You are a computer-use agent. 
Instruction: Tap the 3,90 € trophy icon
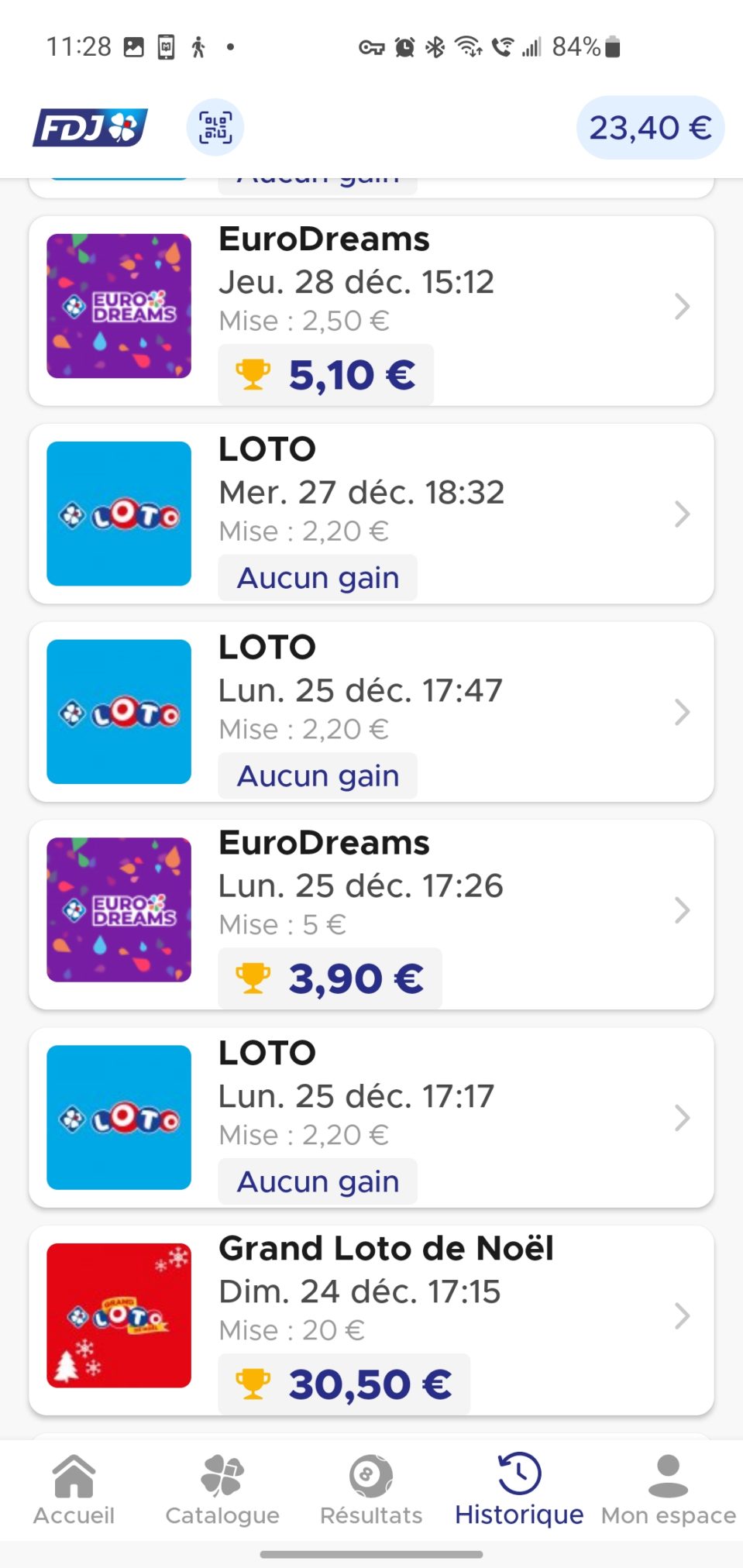click(253, 978)
